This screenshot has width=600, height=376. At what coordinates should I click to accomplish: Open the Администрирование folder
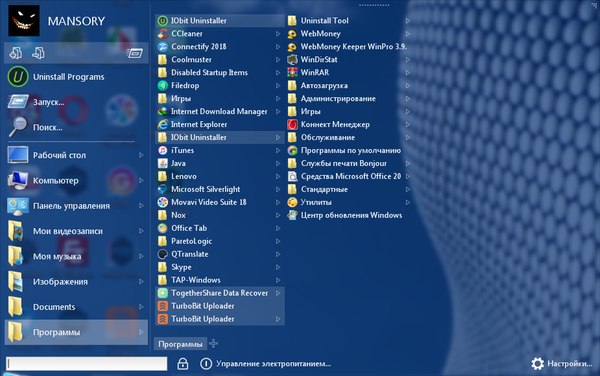pyautogui.click(x=349, y=99)
